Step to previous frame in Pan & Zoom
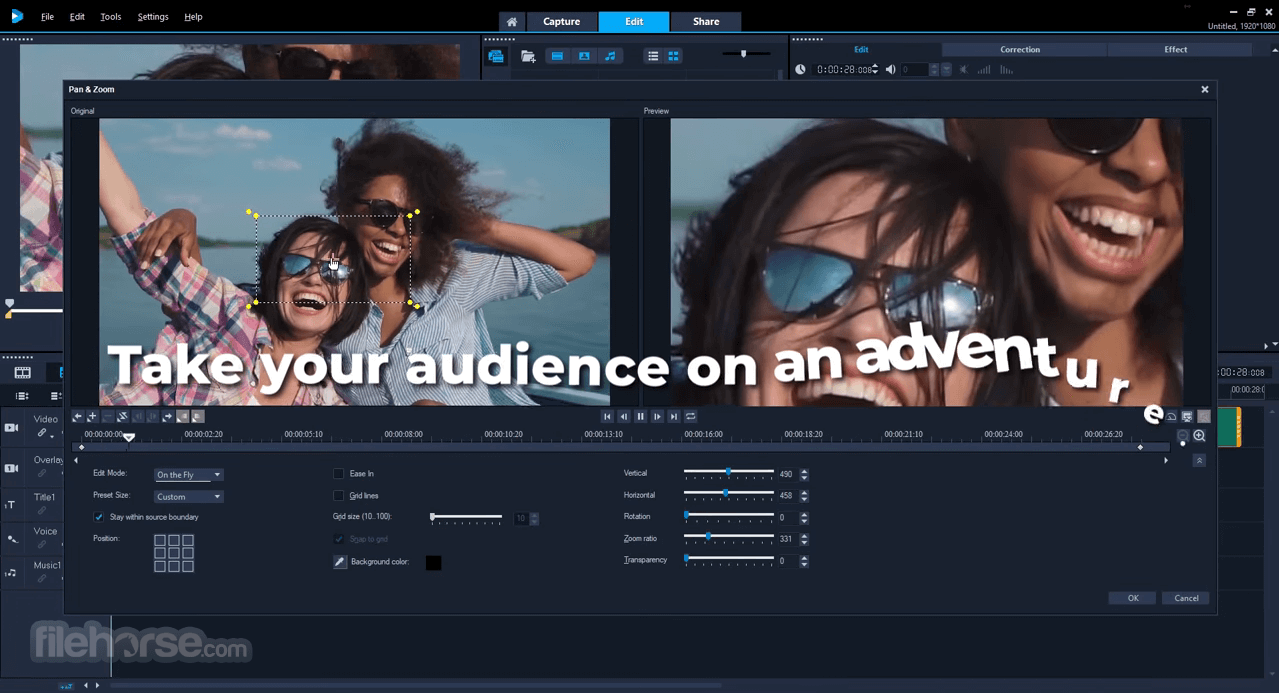The height and width of the screenshot is (693, 1279). tap(624, 416)
